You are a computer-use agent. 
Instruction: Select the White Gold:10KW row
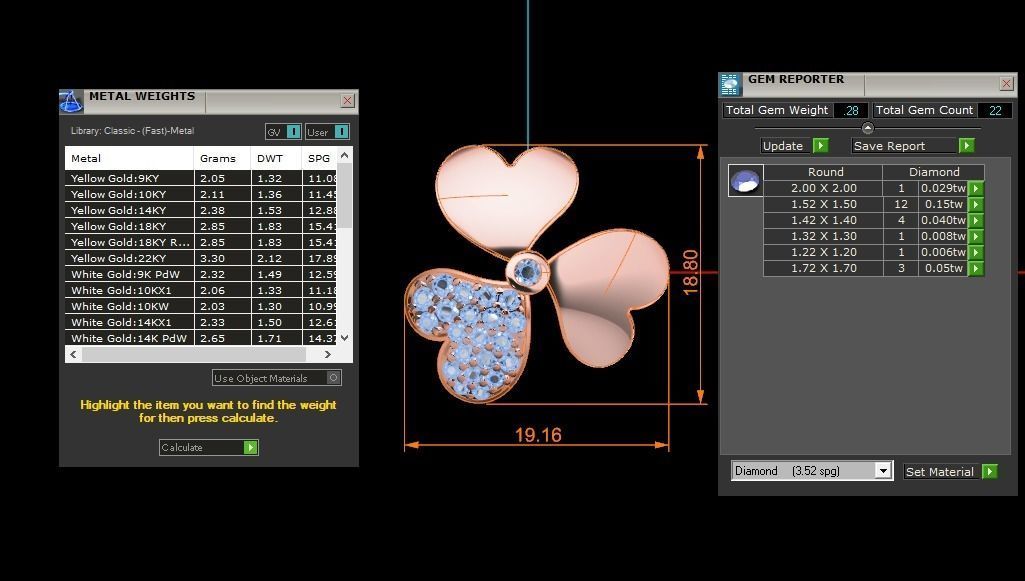coord(201,306)
